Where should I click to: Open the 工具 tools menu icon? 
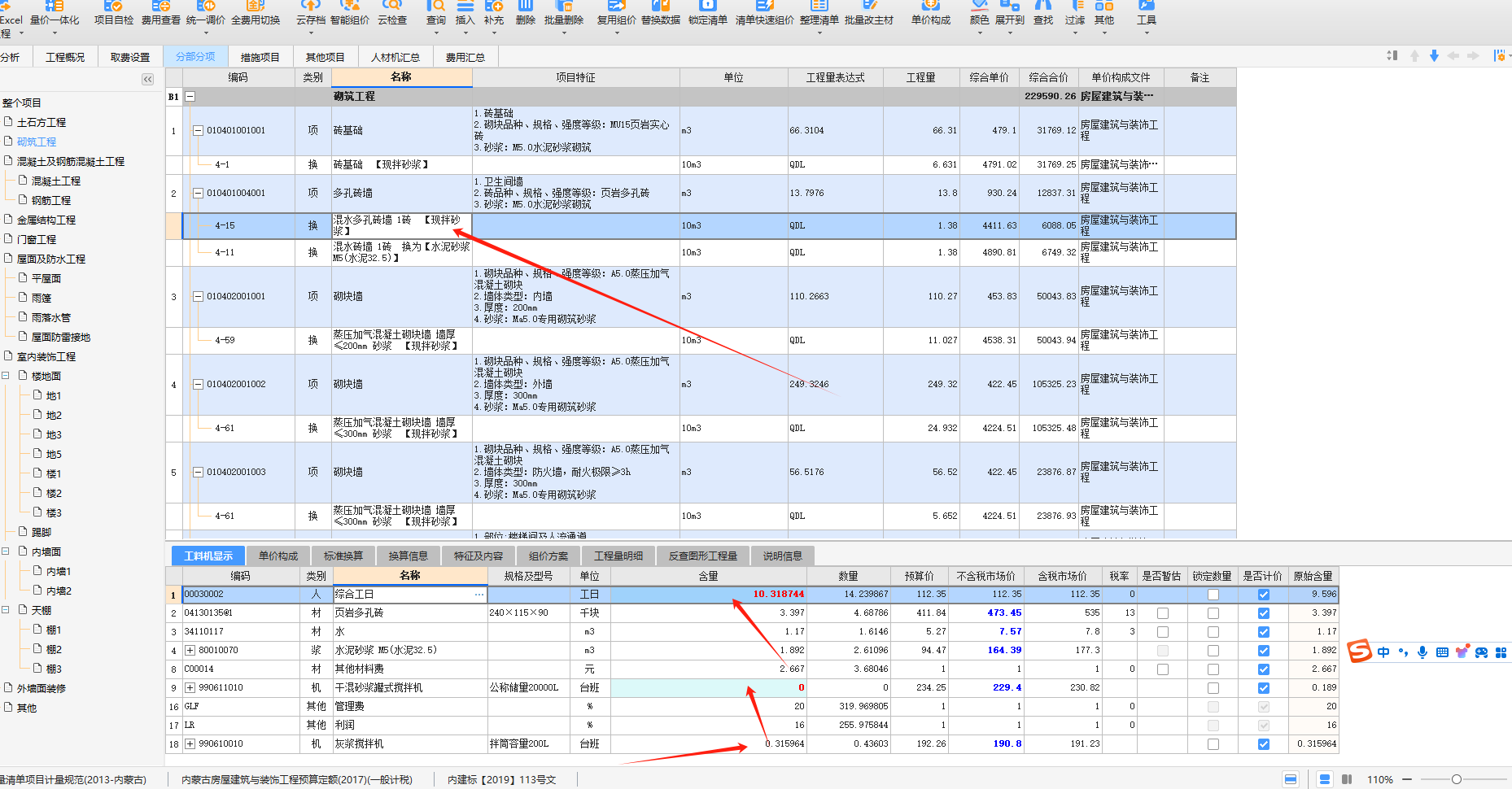click(x=1147, y=13)
